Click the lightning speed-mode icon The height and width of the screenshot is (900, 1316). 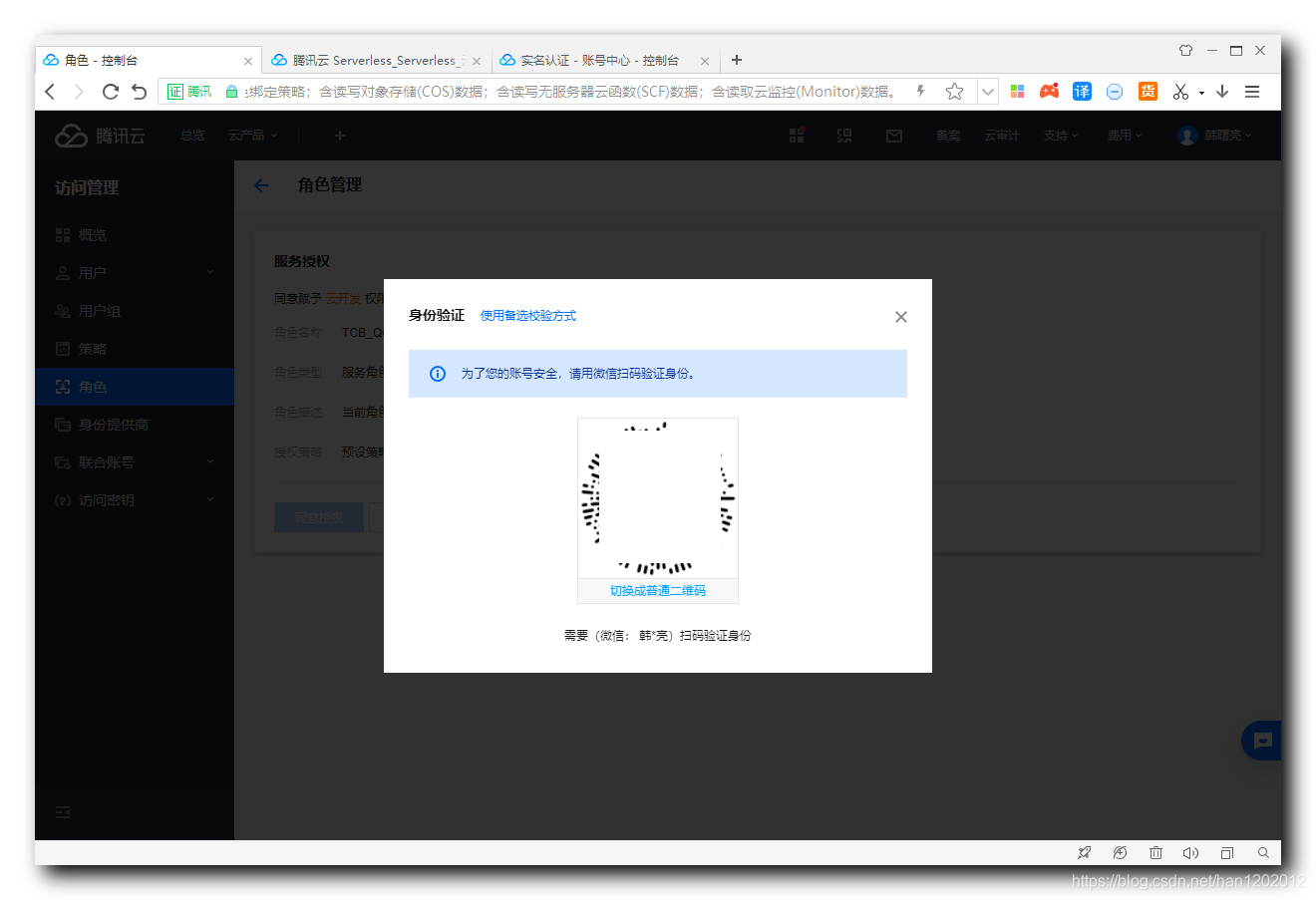[920, 92]
